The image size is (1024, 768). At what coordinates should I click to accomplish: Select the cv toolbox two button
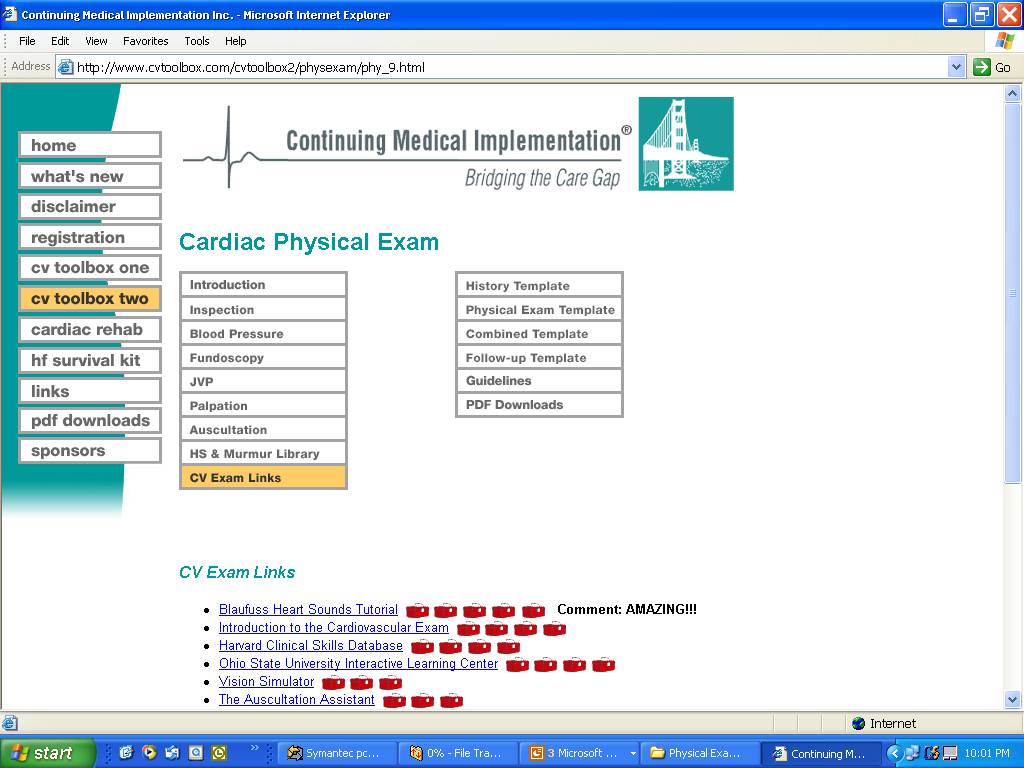pos(89,298)
